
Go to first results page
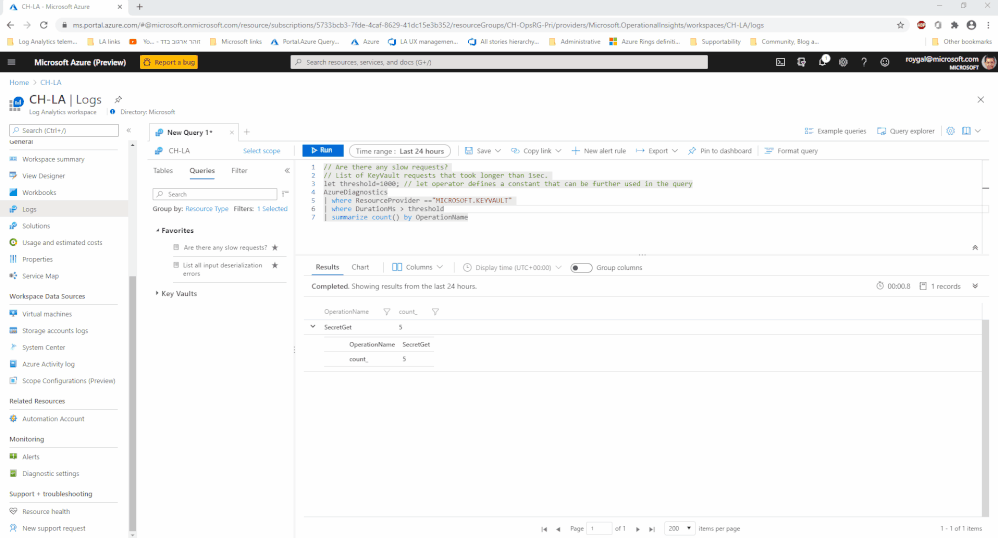coord(544,529)
